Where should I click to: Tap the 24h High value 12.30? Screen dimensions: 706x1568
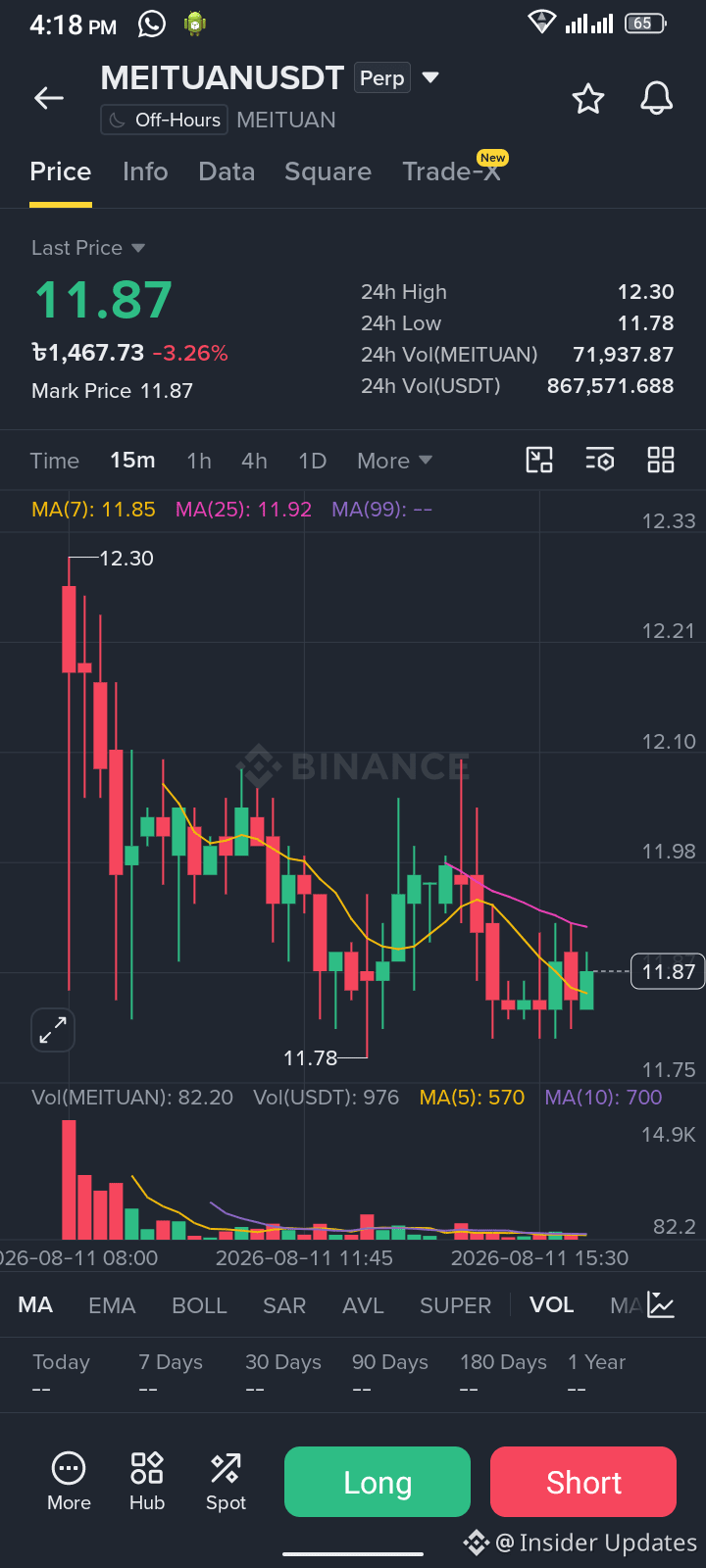645,292
